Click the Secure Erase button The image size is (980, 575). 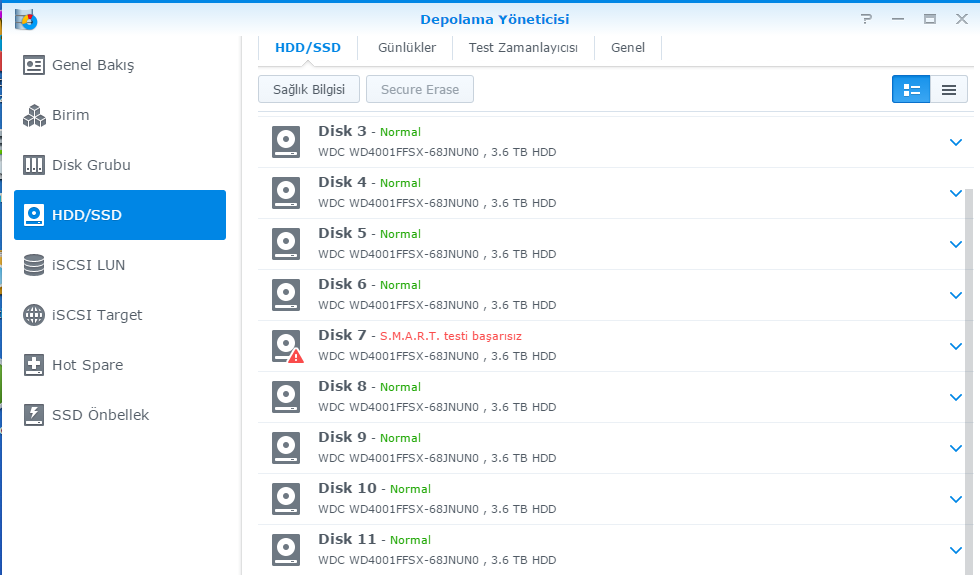click(419, 89)
